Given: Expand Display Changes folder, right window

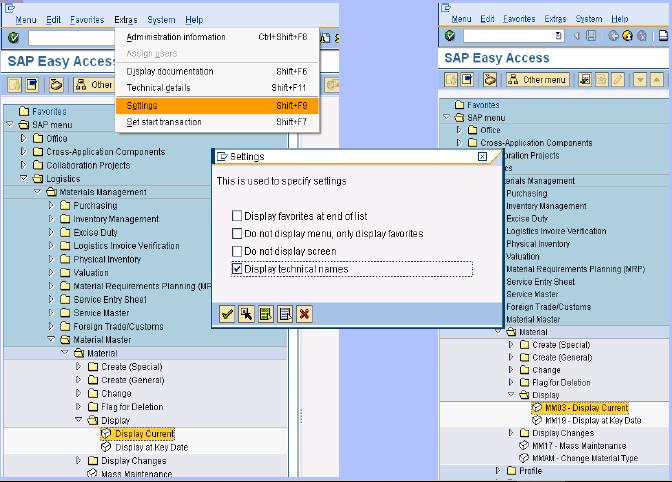Looking at the screenshot, I should tap(510, 433).
